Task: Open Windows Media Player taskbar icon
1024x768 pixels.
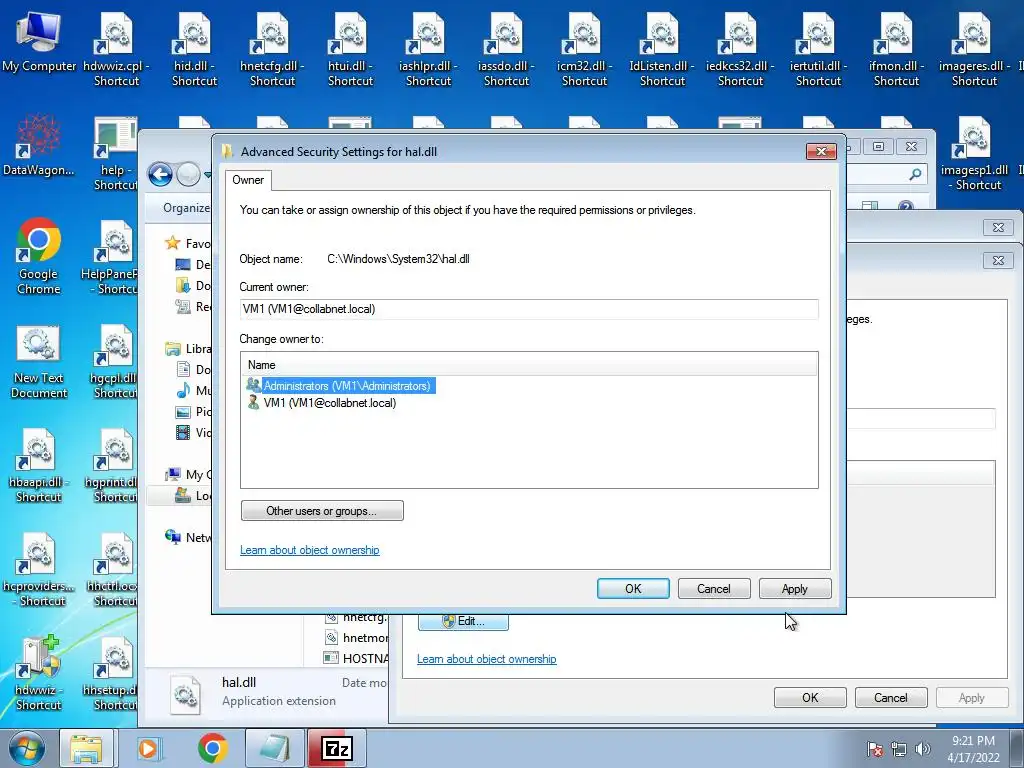Action: (149, 748)
